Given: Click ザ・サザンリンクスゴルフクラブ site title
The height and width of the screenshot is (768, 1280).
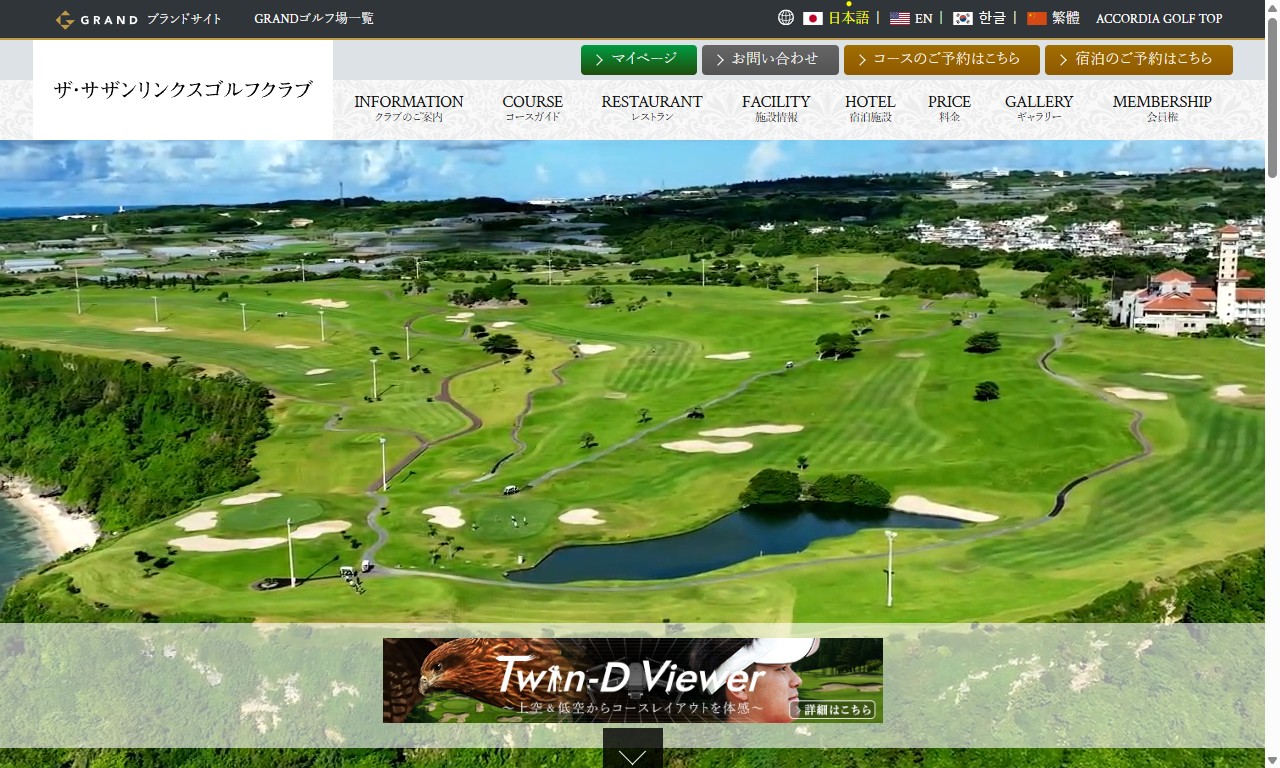Looking at the screenshot, I should coord(183,90).
